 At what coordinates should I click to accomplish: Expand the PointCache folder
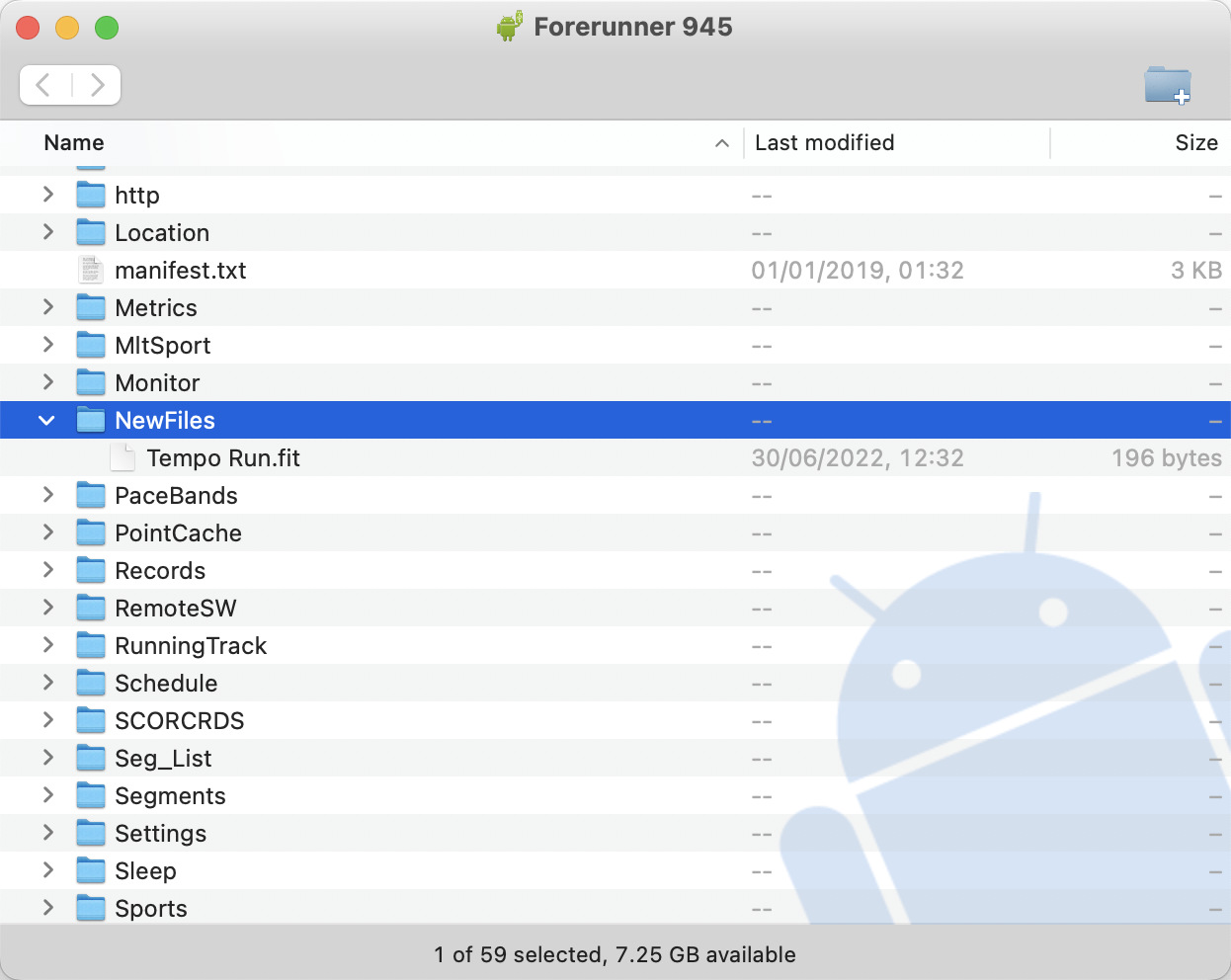[47, 532]
